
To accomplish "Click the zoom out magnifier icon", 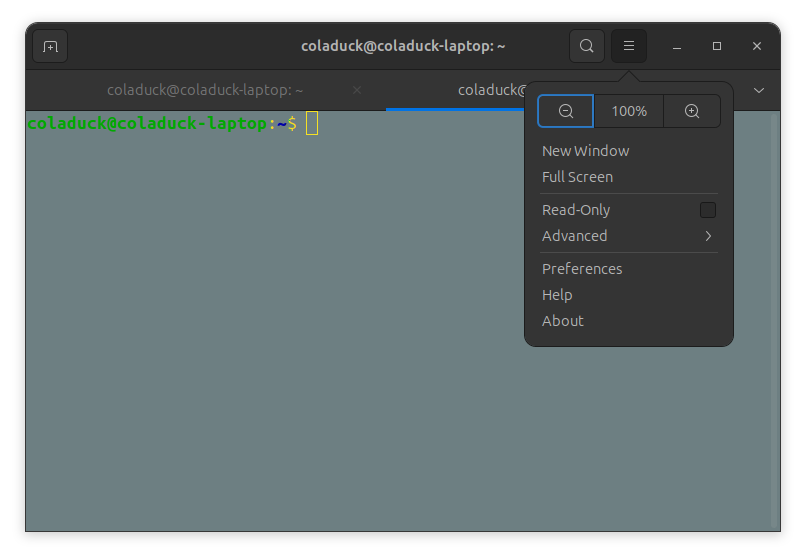I will (x=566, y=111).
